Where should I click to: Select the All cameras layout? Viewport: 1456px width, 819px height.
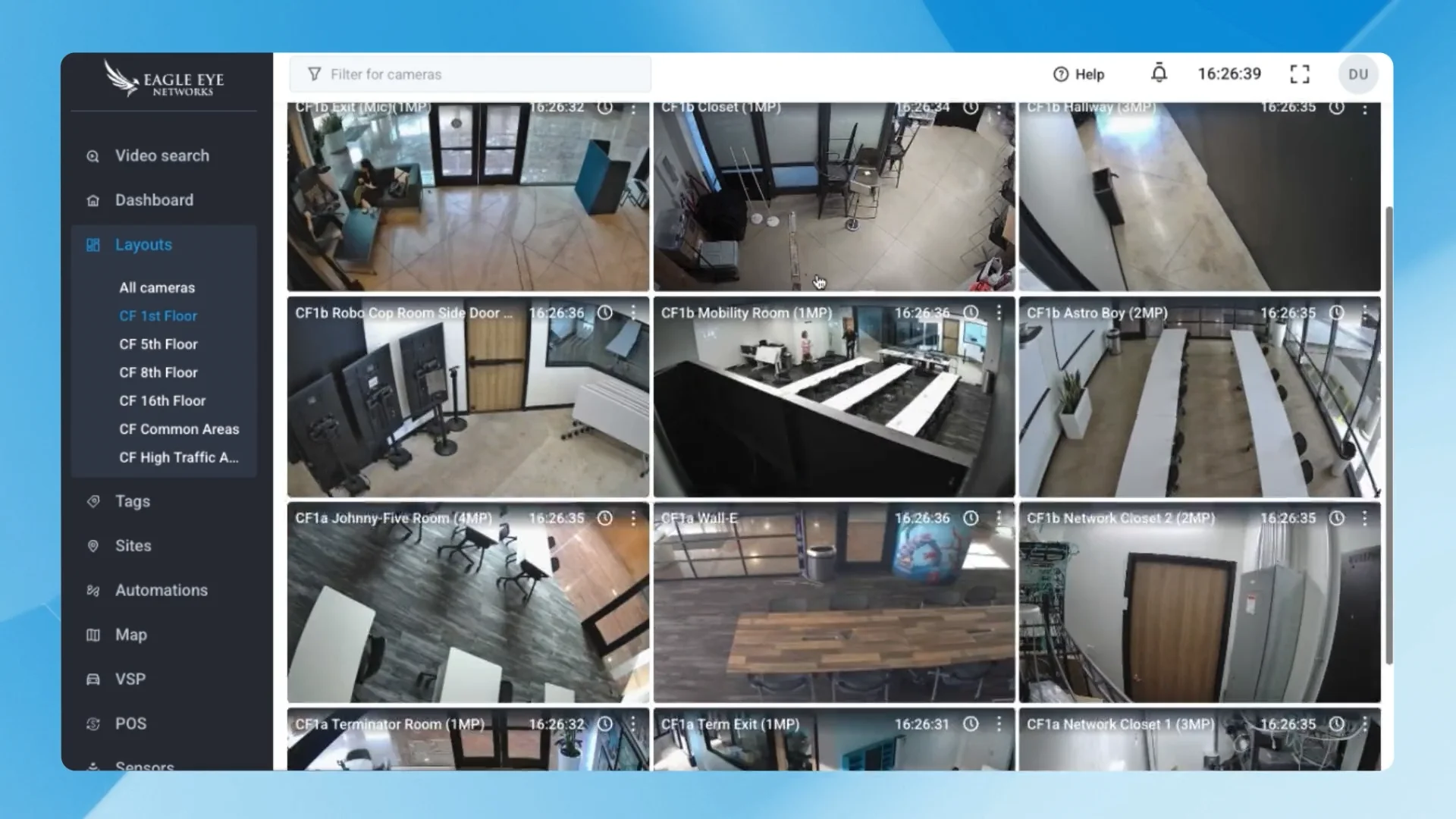(157, 287)
